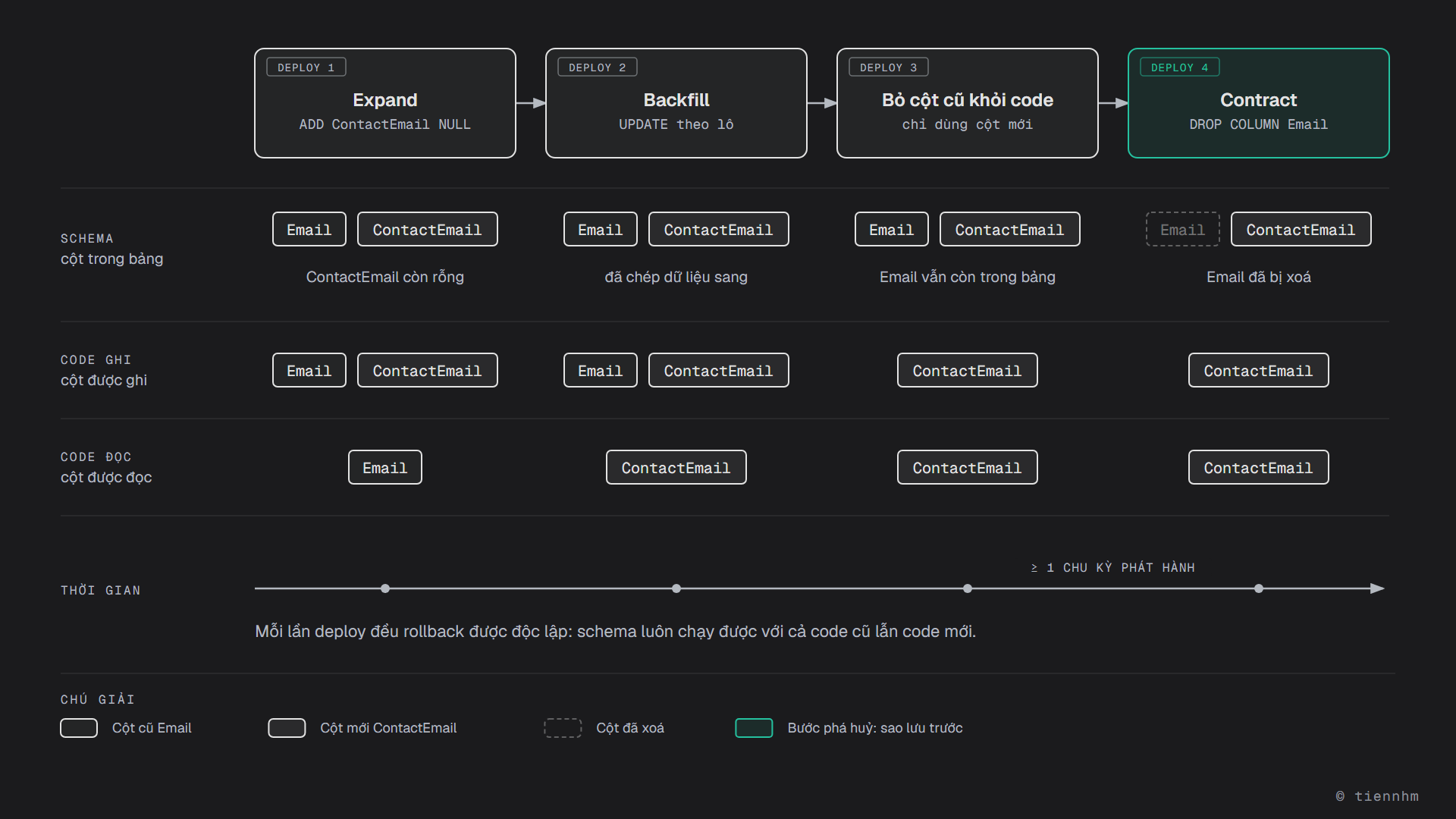Click 'UPDATE theo lô' subtitle
Viewport: 1456px width, 819px height.
[x=676, y=124]
